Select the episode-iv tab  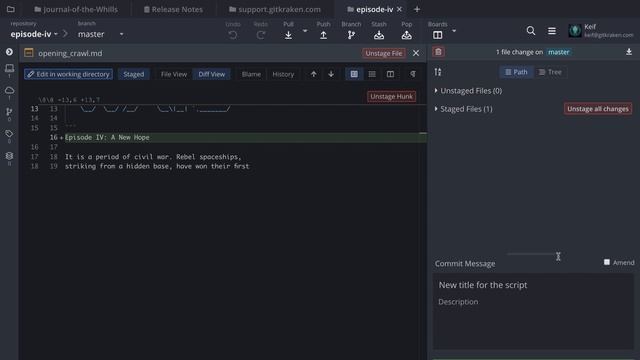(x=370, y=9)
